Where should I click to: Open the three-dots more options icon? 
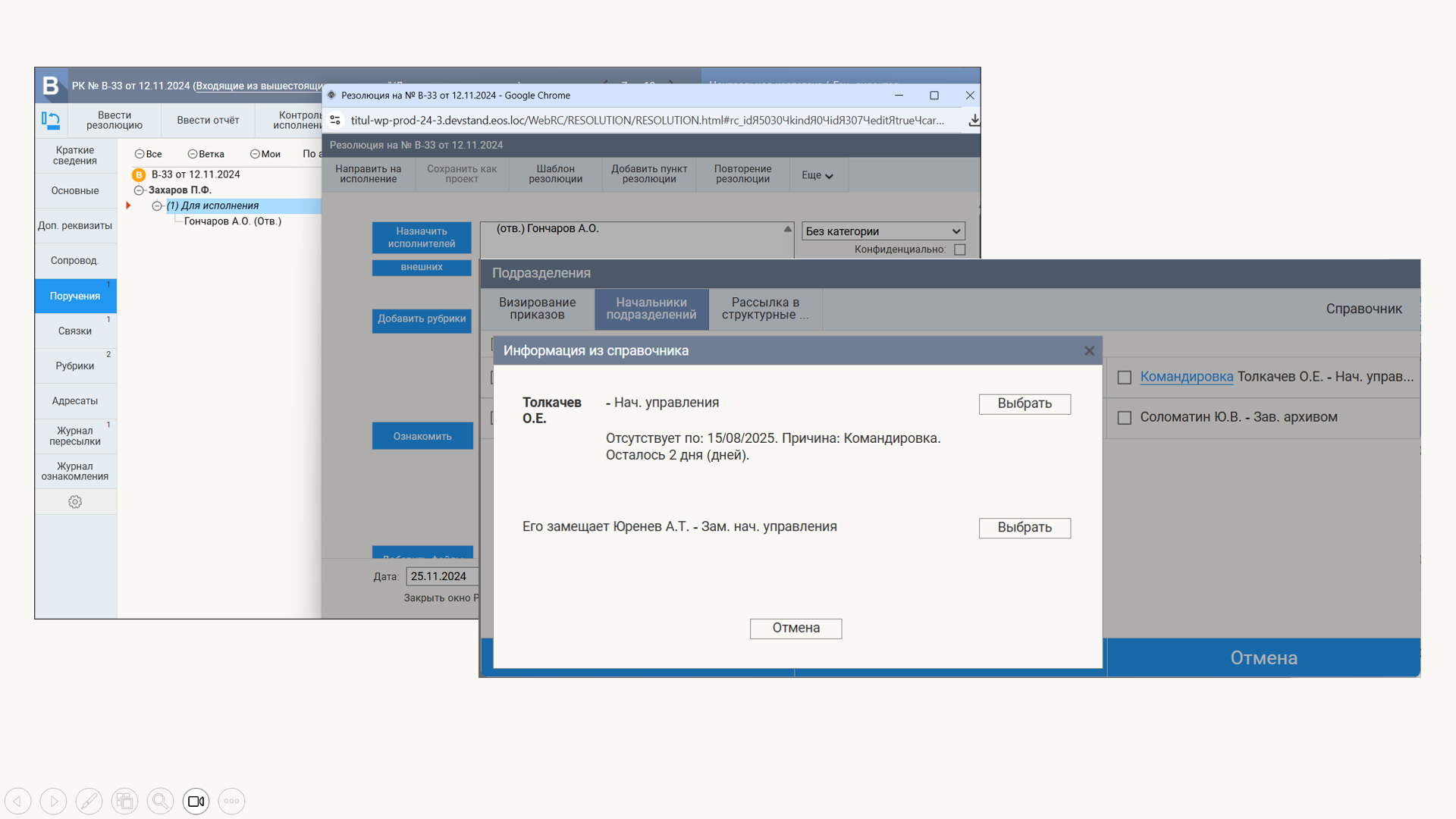point(231,801)
